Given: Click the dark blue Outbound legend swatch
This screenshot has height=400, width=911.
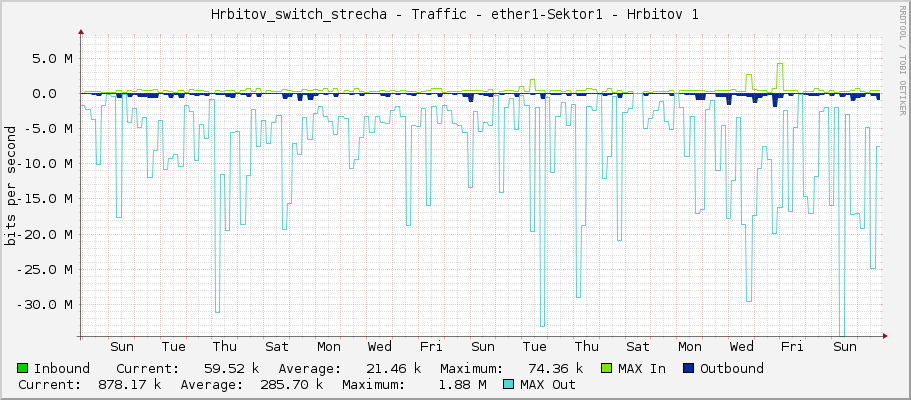Looking at the screenshot, I should pyautogui.click(x=688, y=368).
